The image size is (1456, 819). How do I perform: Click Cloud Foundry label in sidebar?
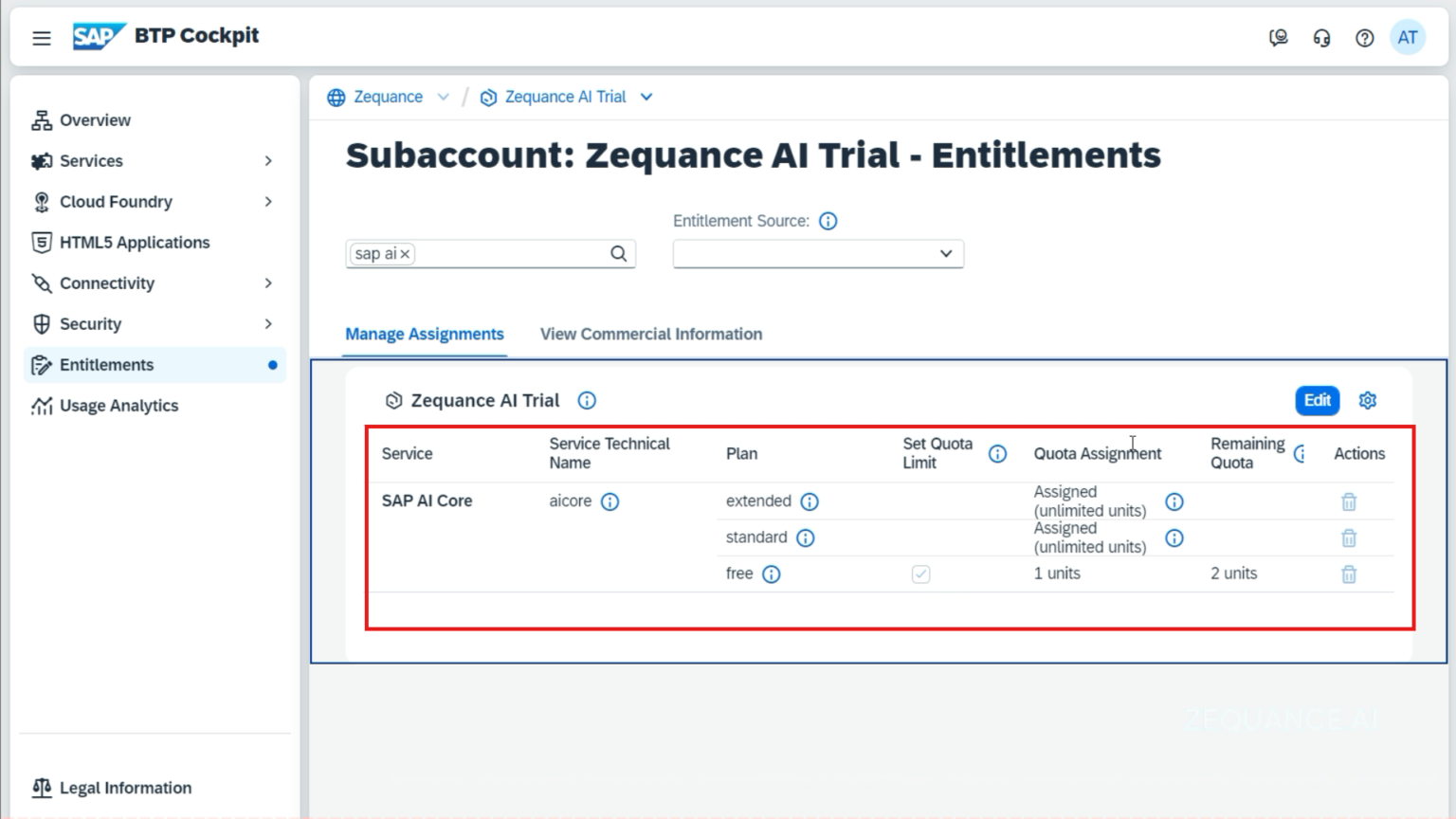click(x=116, y=202)
